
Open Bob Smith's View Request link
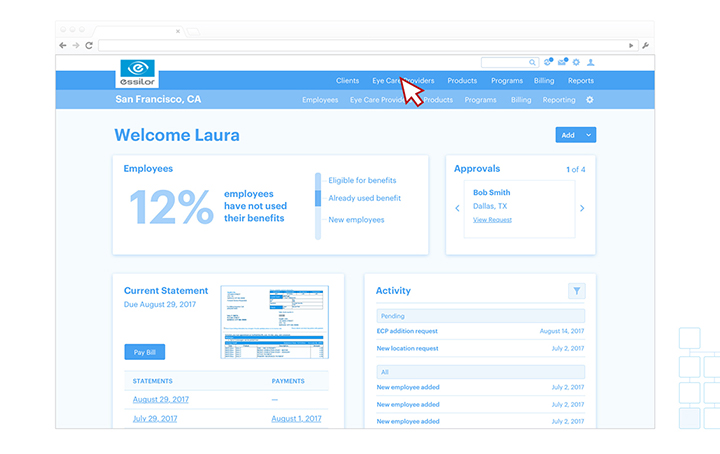[x=492, y=219]
